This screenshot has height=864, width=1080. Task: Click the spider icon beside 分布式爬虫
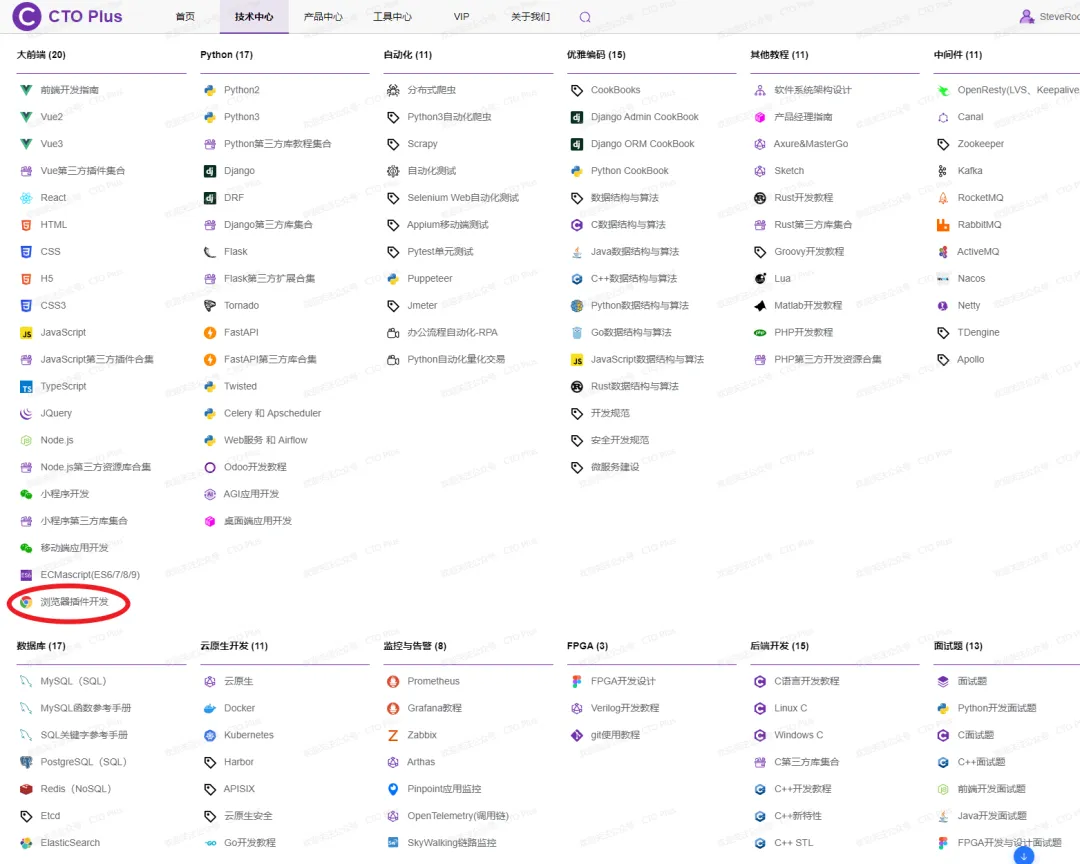(393, 90)
